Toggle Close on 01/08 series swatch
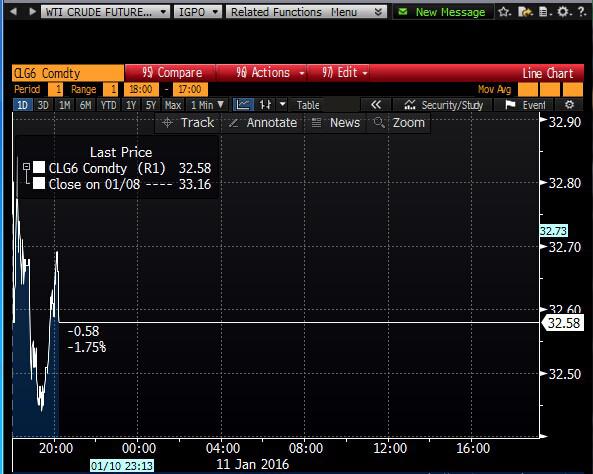 click(39, 183)
